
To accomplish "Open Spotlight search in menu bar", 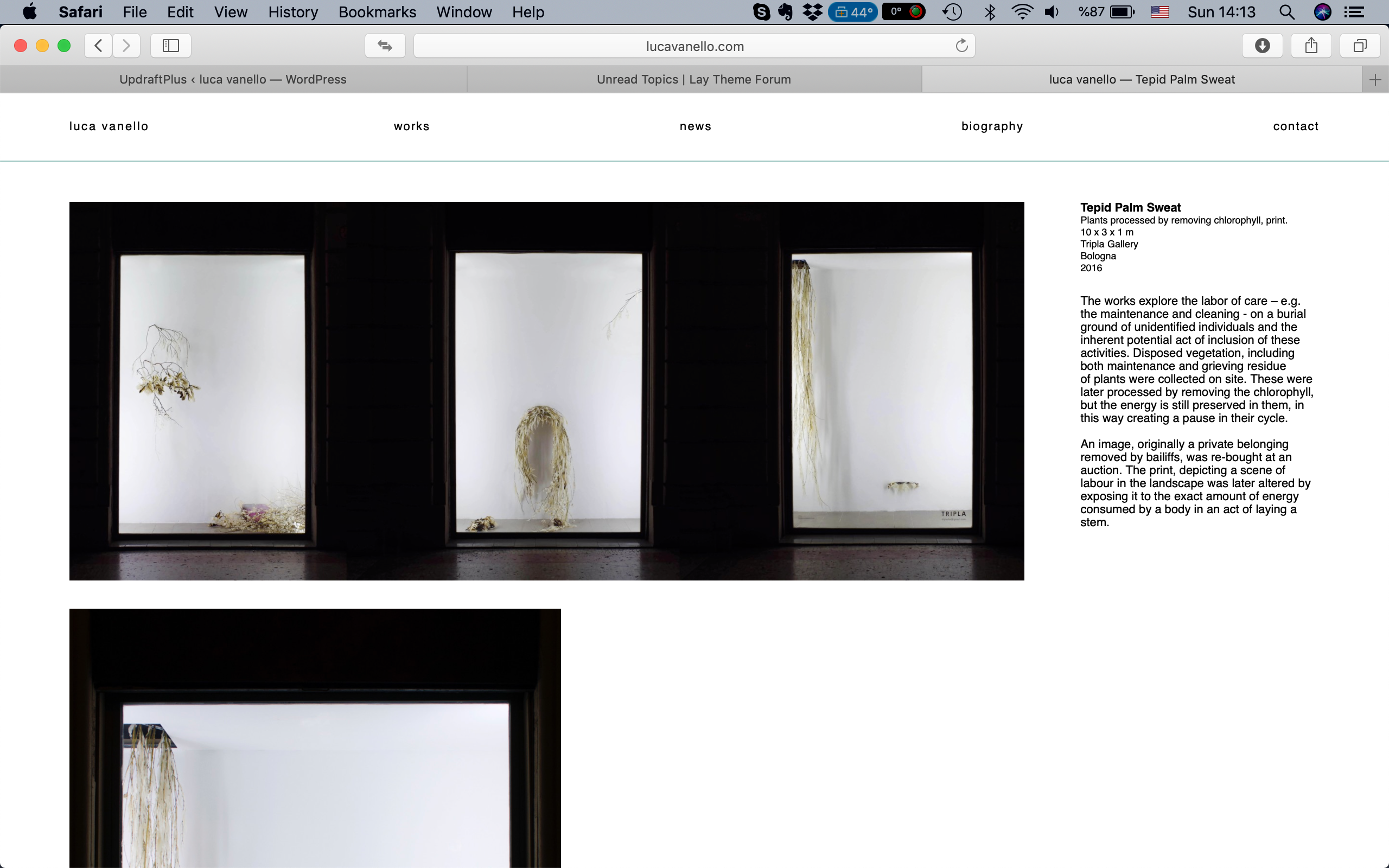I will pyautogui.click(x=1286, y=12).
